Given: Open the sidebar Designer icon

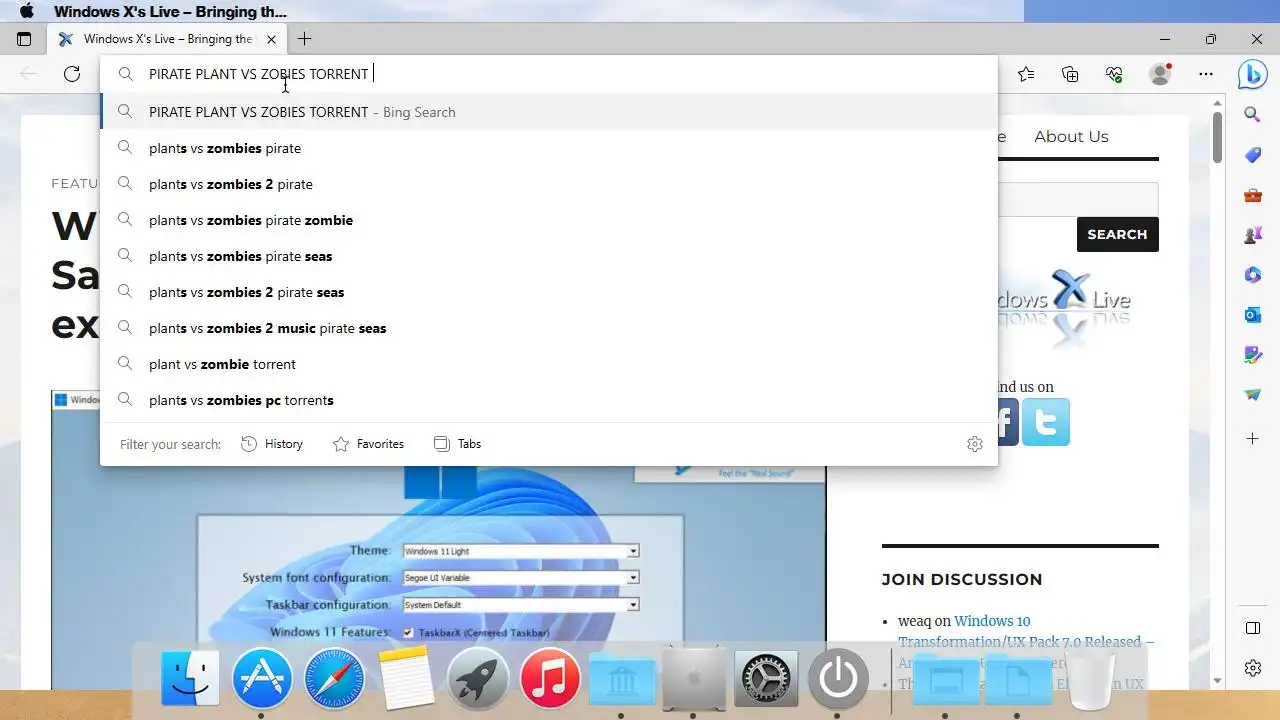Looking at the screenshot, I should click(x=1252, y=355).
